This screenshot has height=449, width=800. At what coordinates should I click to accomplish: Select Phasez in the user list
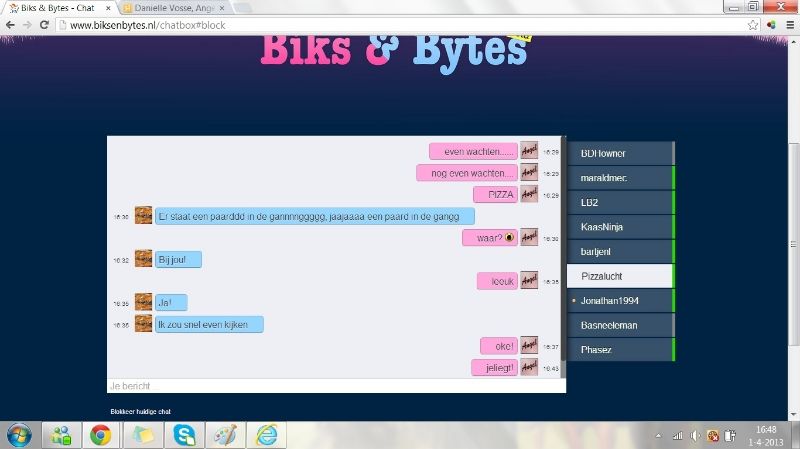point(620,350)
